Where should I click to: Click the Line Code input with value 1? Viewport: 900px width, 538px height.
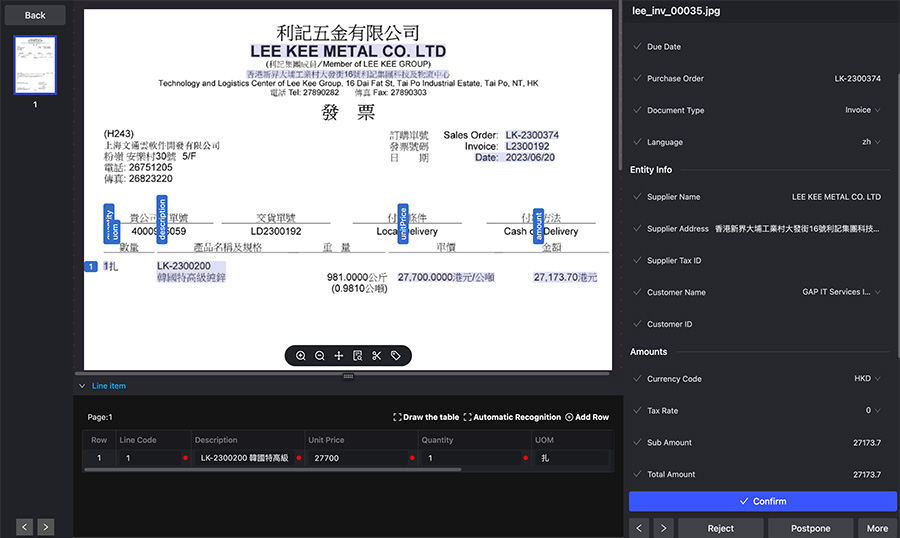150,458
